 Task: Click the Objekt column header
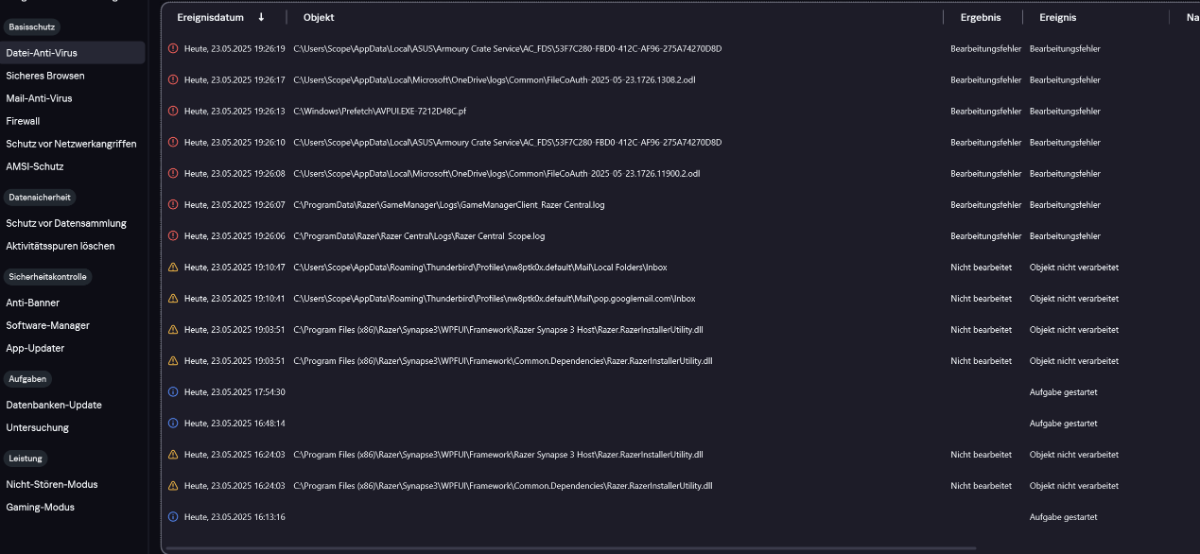tap(319, 17)
